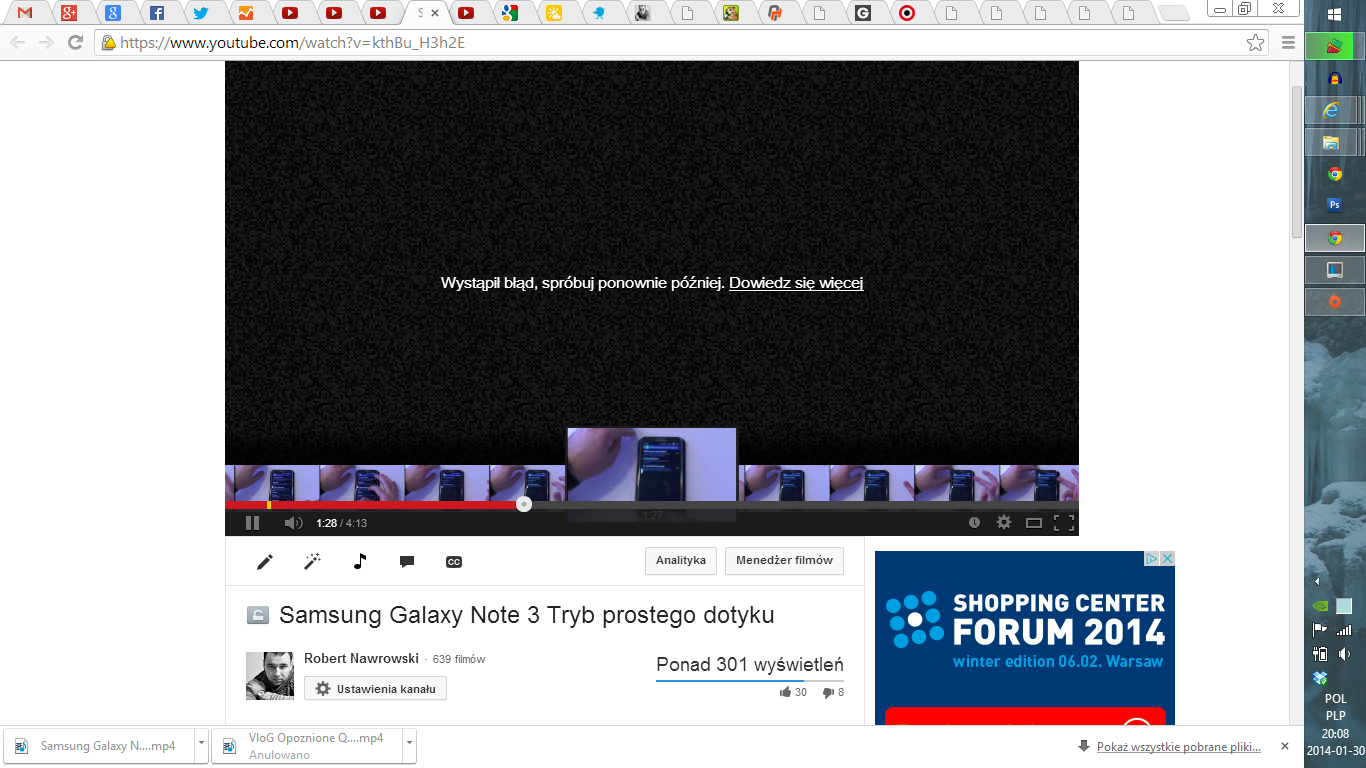Open the pencil edit video info icon

tap(265, 562)
